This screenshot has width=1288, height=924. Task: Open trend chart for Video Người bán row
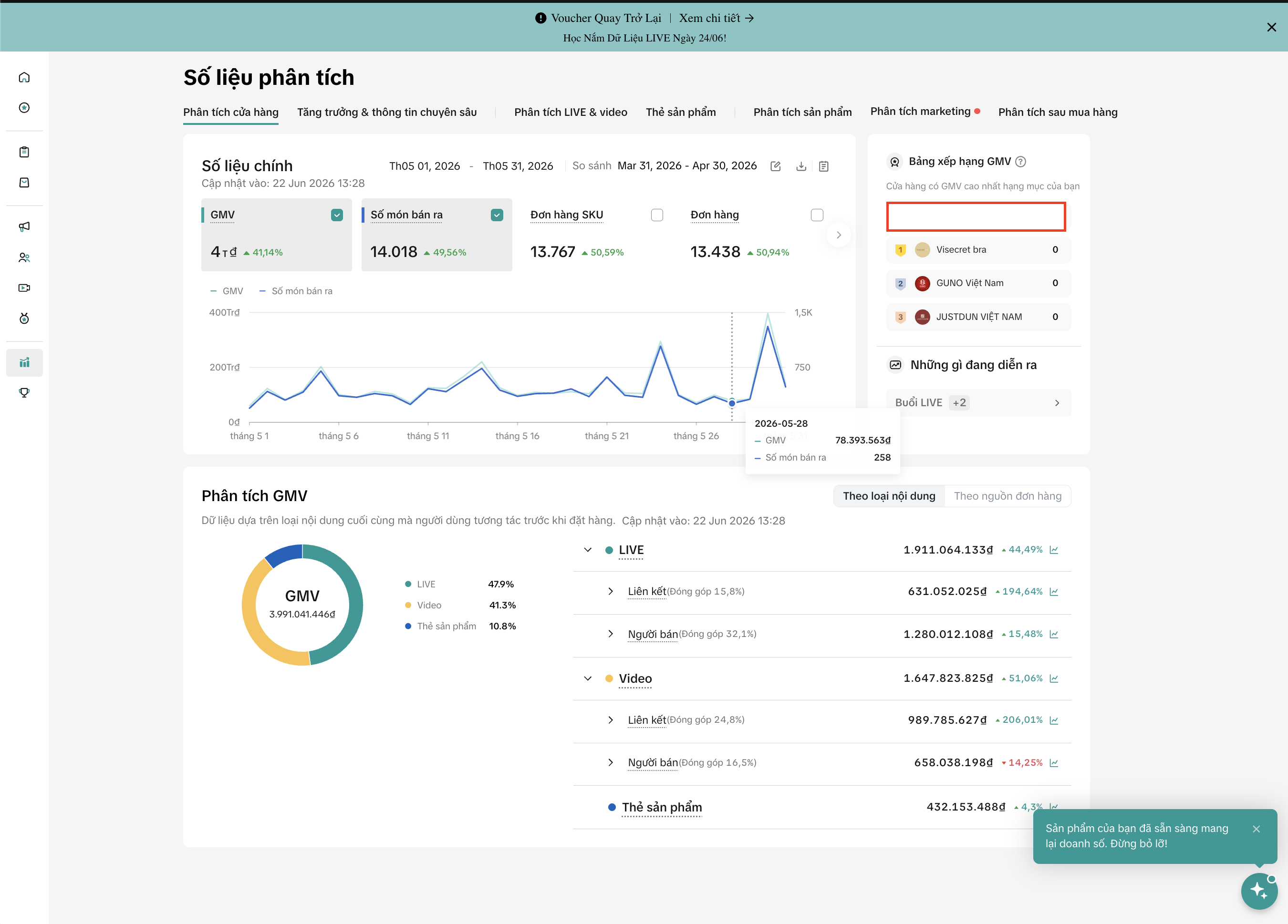1054,763
